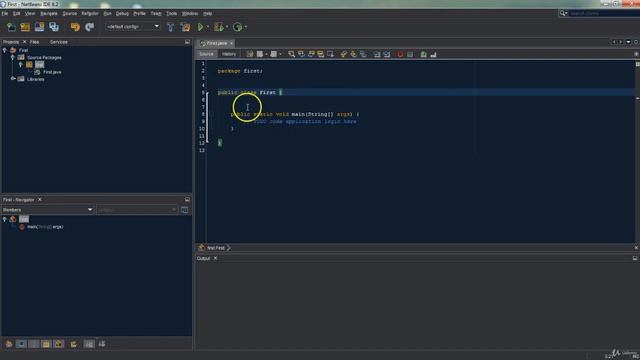Click the New File toolbar icon
Screen dimensions: 640x360
tap(11, 27)
